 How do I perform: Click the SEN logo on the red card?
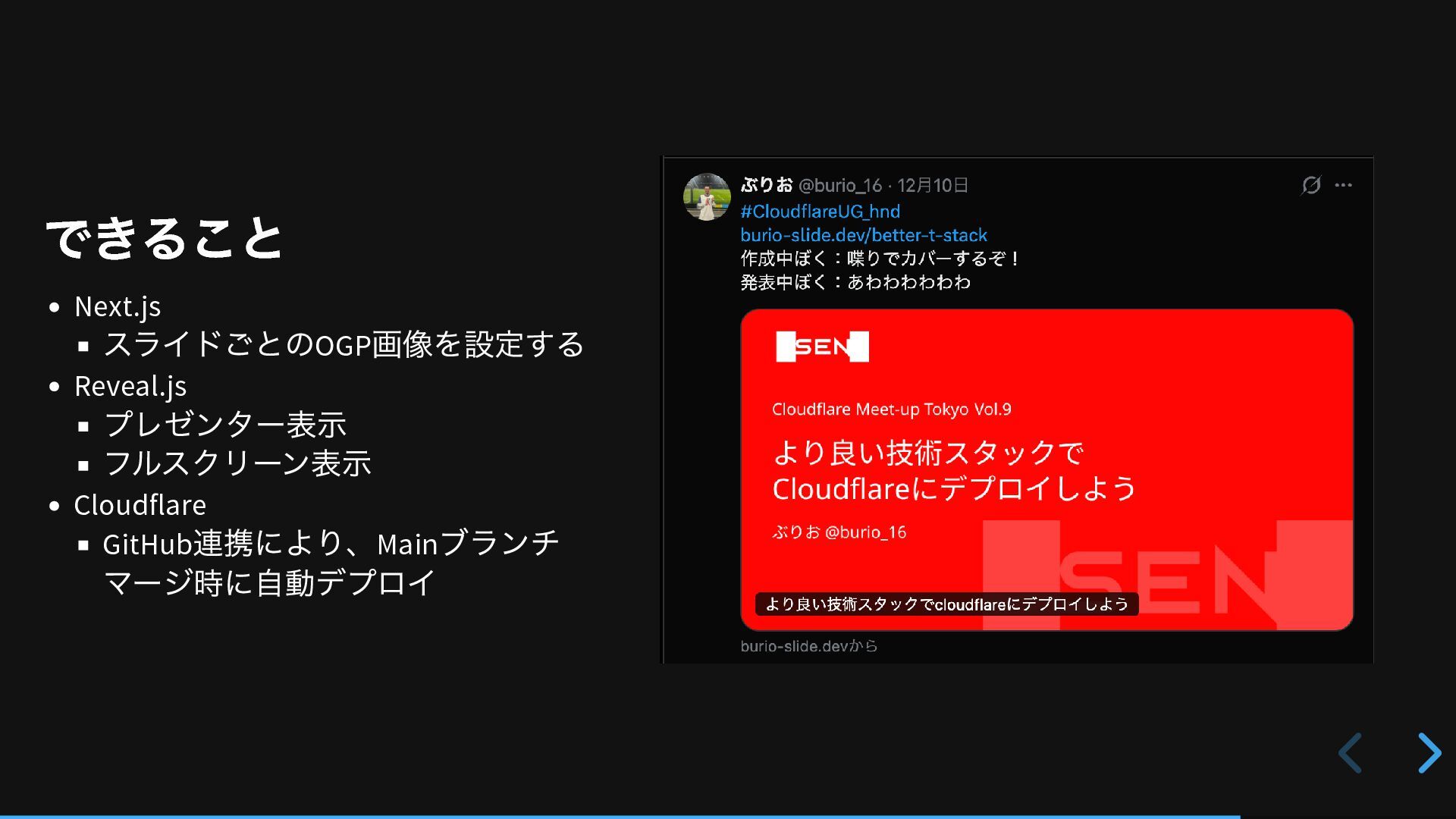[822, 347]
